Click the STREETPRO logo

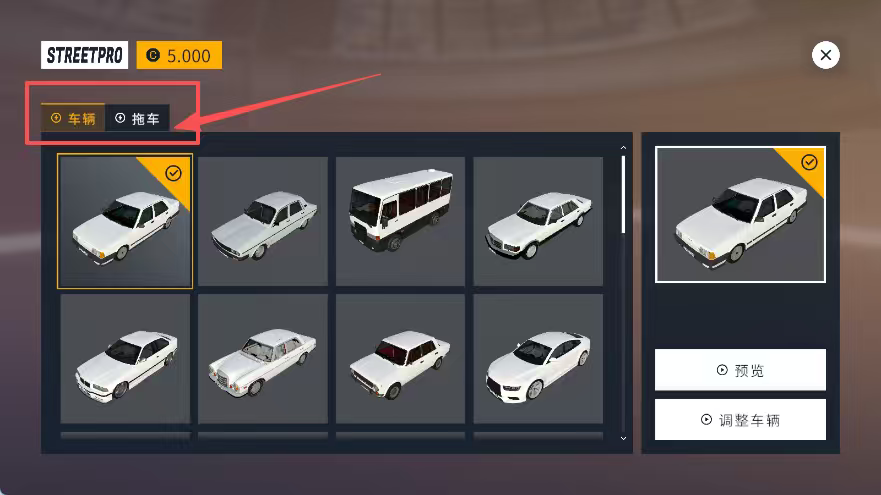84,55
